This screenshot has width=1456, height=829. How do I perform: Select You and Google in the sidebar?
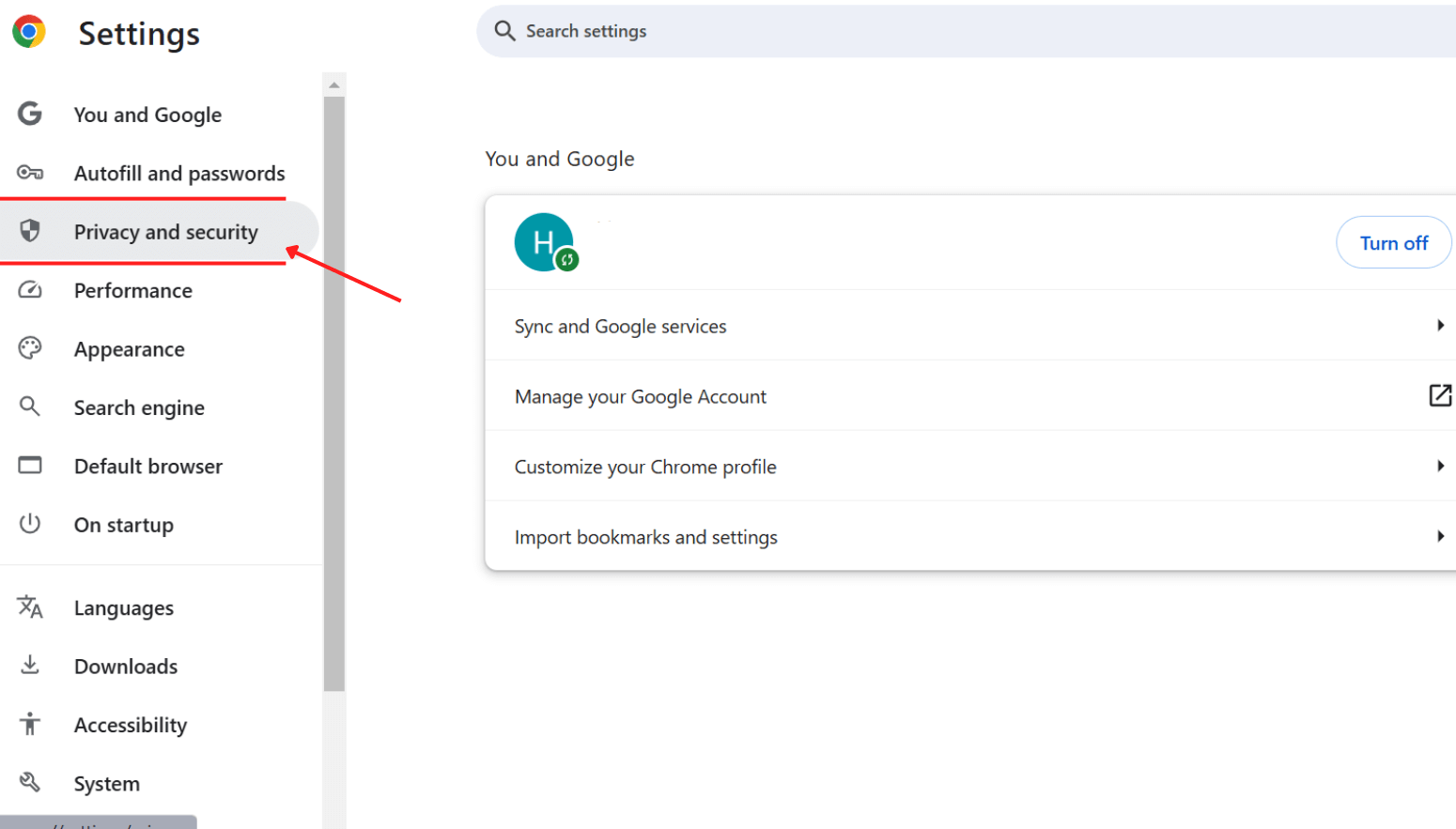tap(147, 114)
